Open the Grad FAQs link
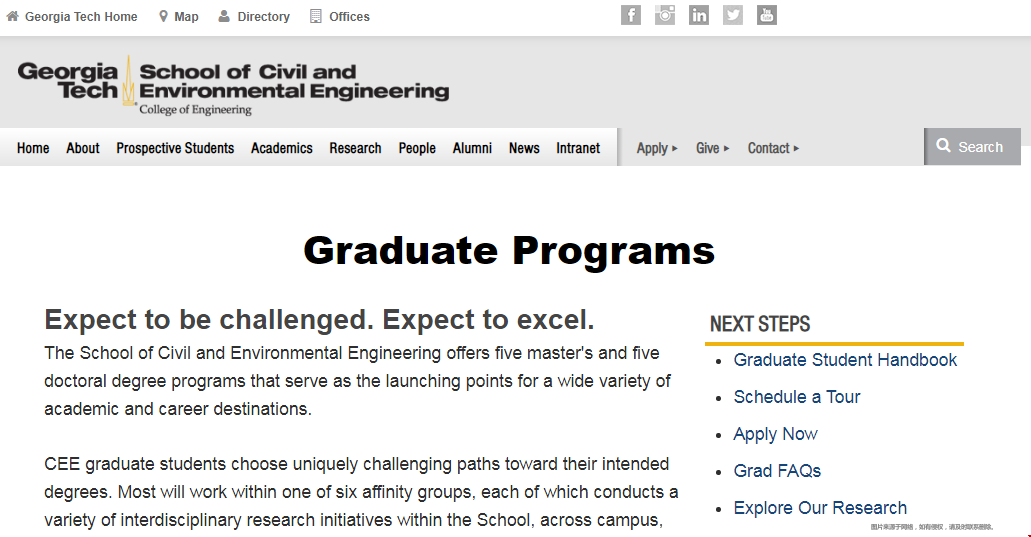1031x537 pixels. [x=777, y=471]
